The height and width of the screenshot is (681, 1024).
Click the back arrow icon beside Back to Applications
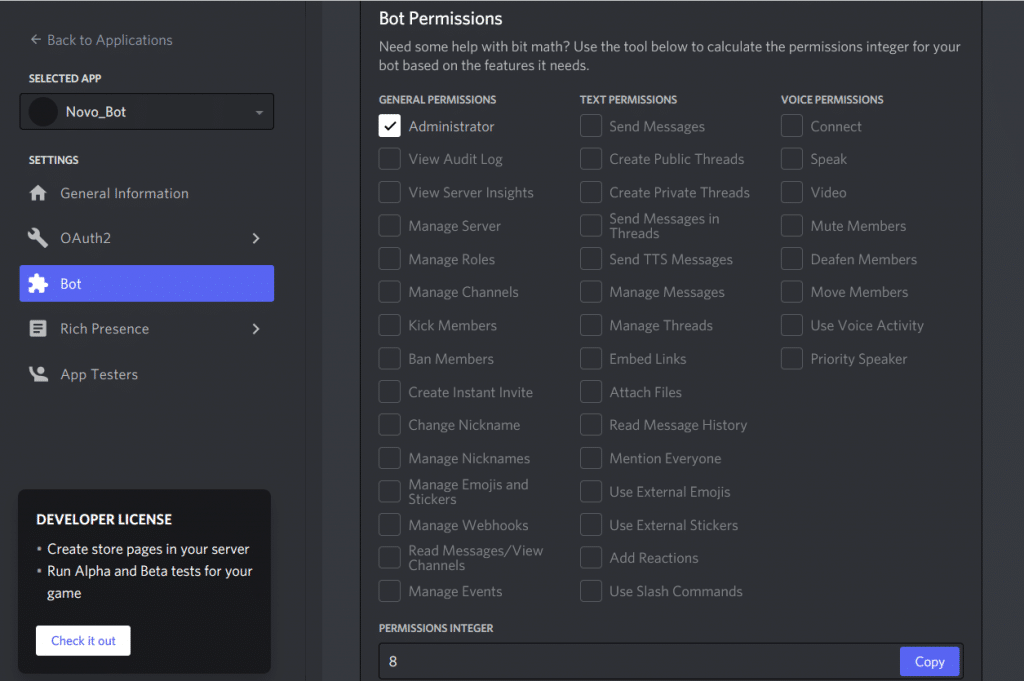(35, 40)
